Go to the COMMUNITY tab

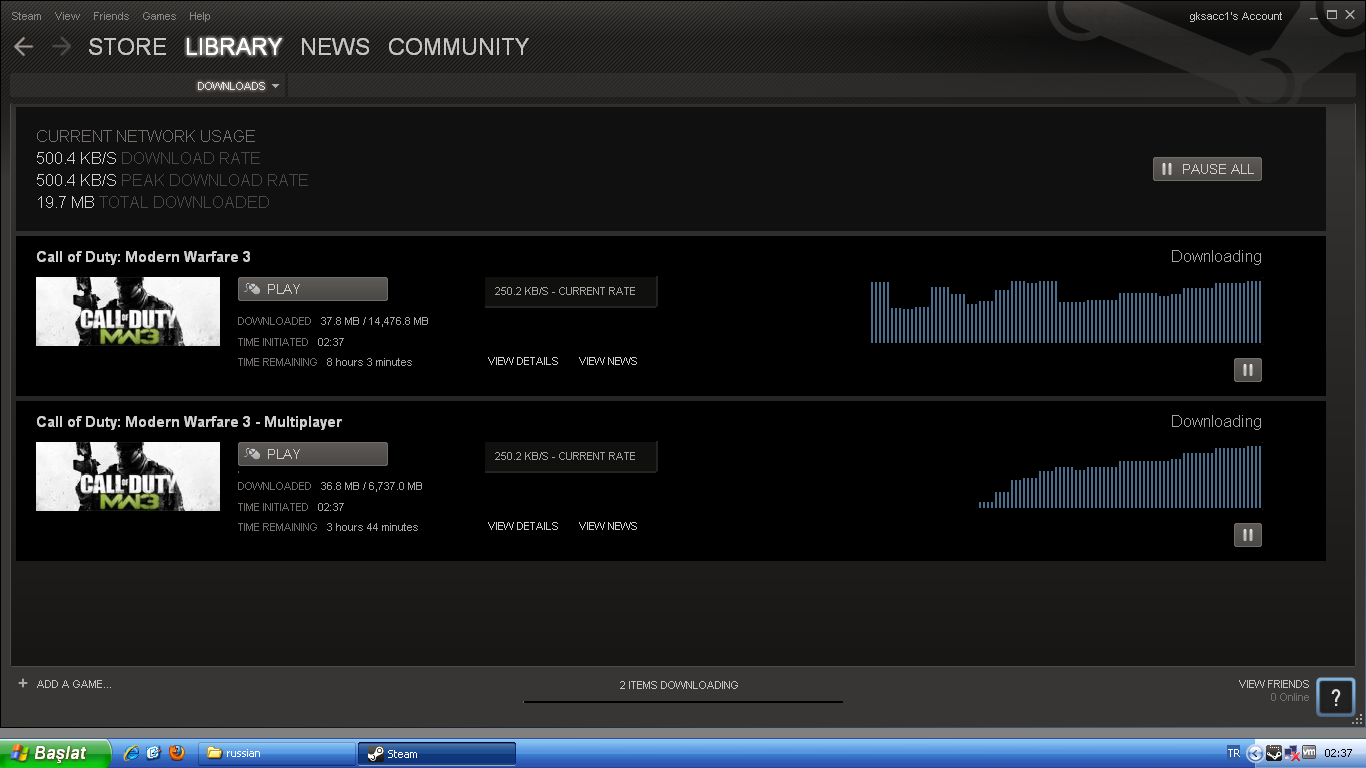(458, 47)
